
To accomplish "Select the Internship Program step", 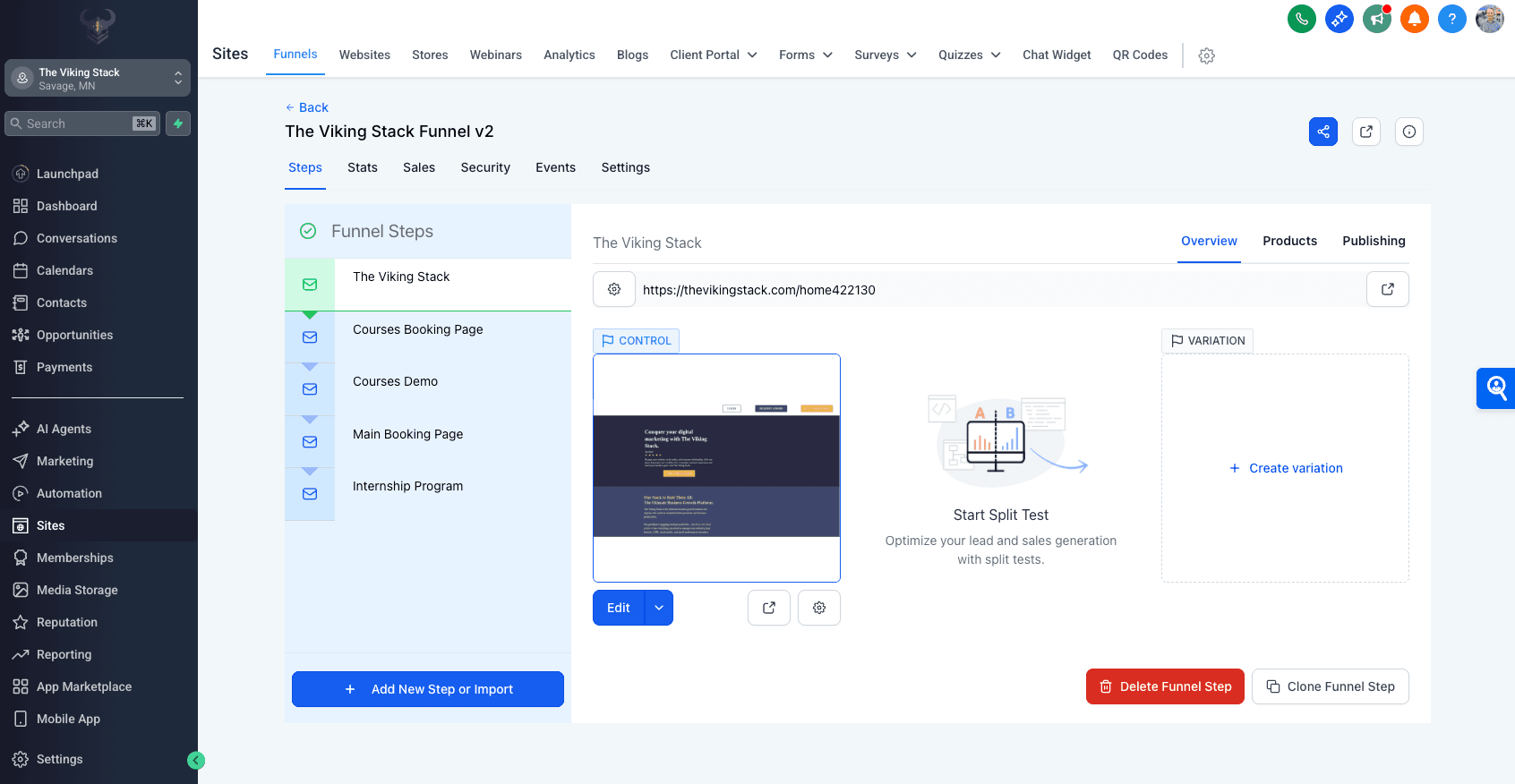I will point(428,494).
